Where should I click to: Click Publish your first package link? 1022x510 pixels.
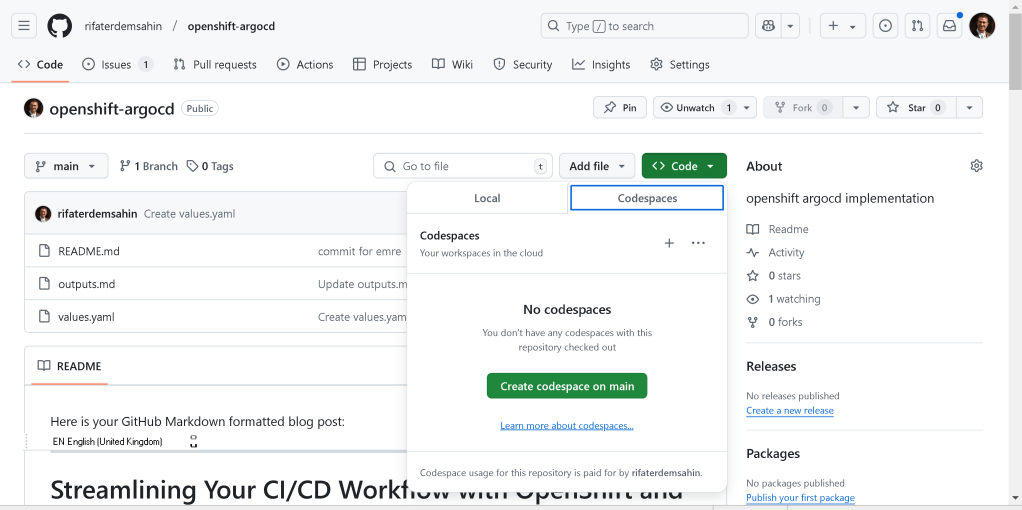tap(800, 498)
